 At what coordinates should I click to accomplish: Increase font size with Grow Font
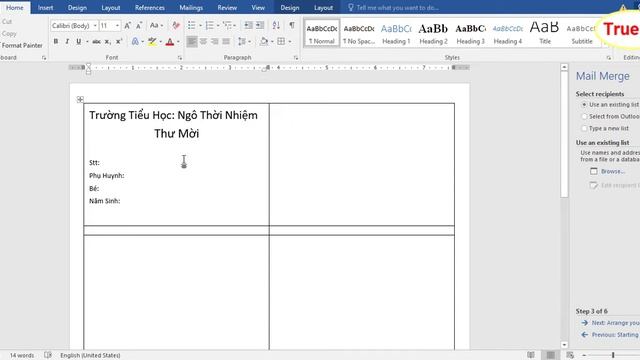[127, 26]
